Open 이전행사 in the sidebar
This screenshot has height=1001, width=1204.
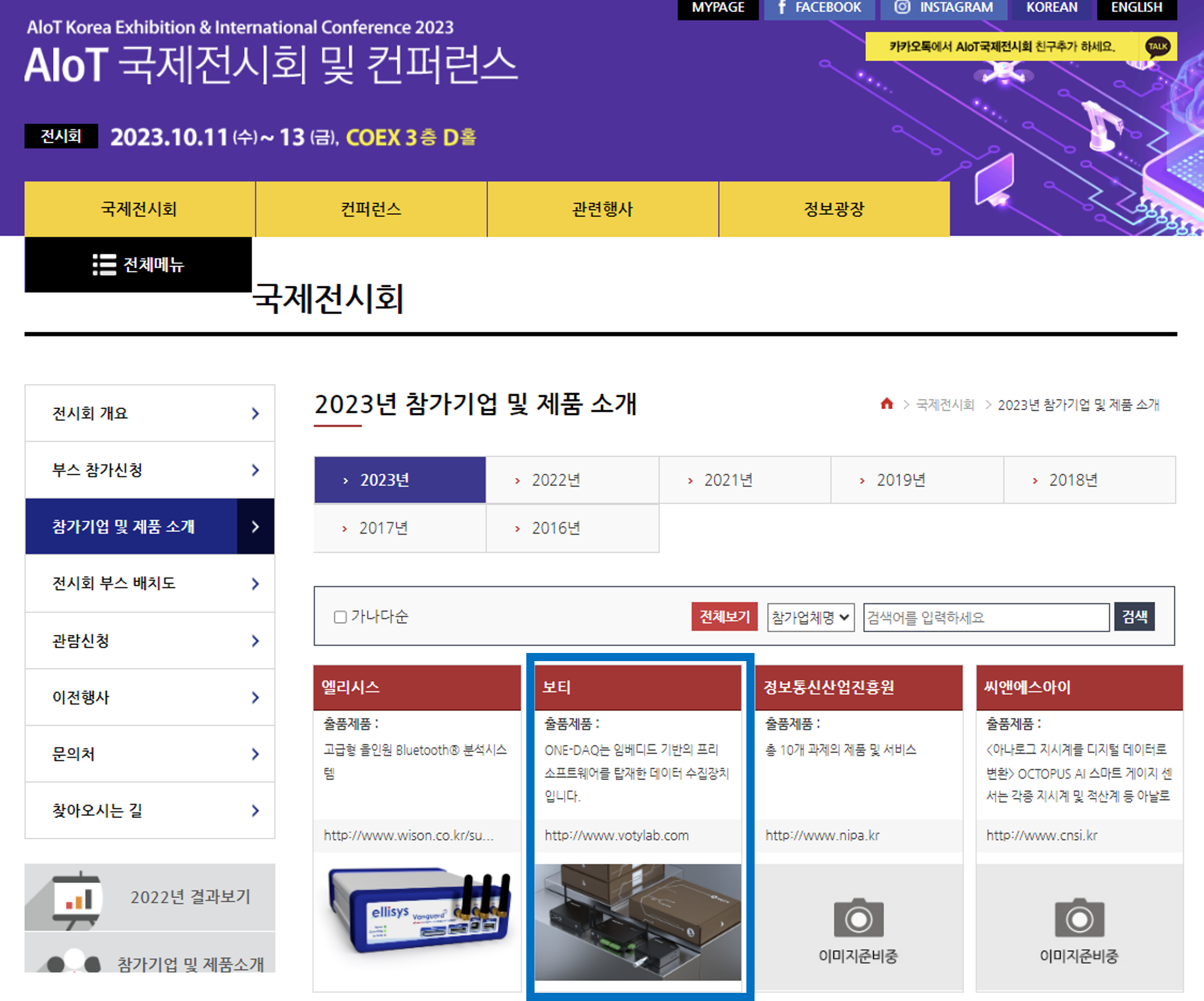[x=150, y=697]
